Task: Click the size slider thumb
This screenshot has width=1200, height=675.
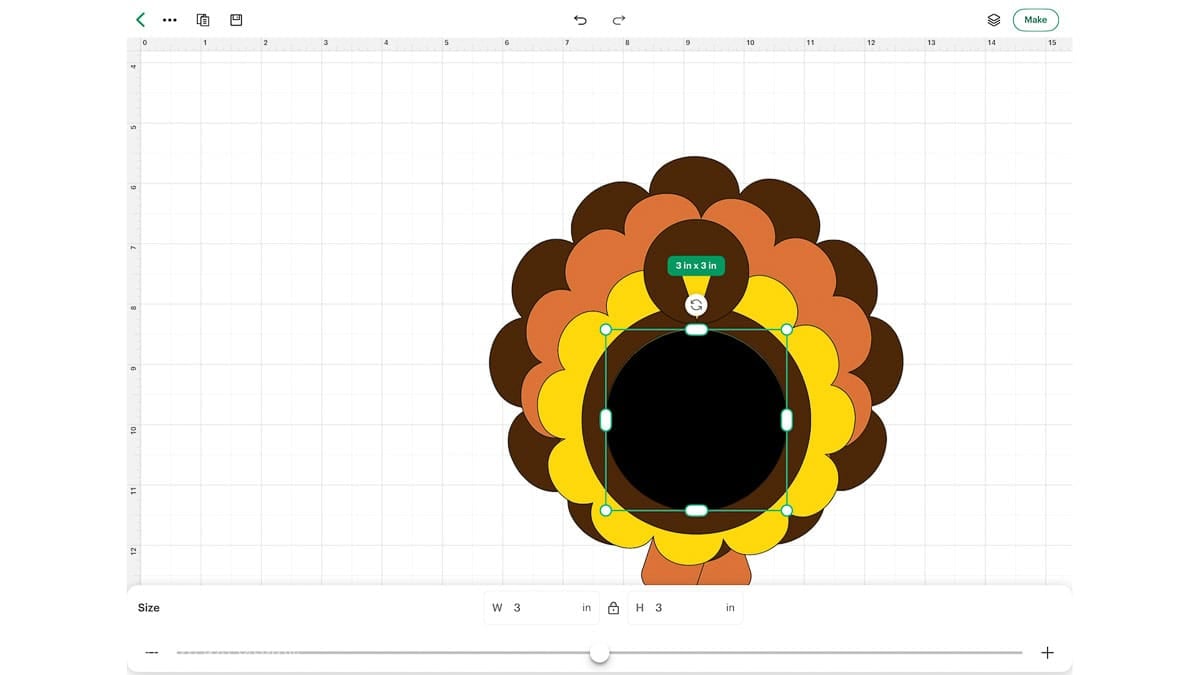Action: click(599, 653)
